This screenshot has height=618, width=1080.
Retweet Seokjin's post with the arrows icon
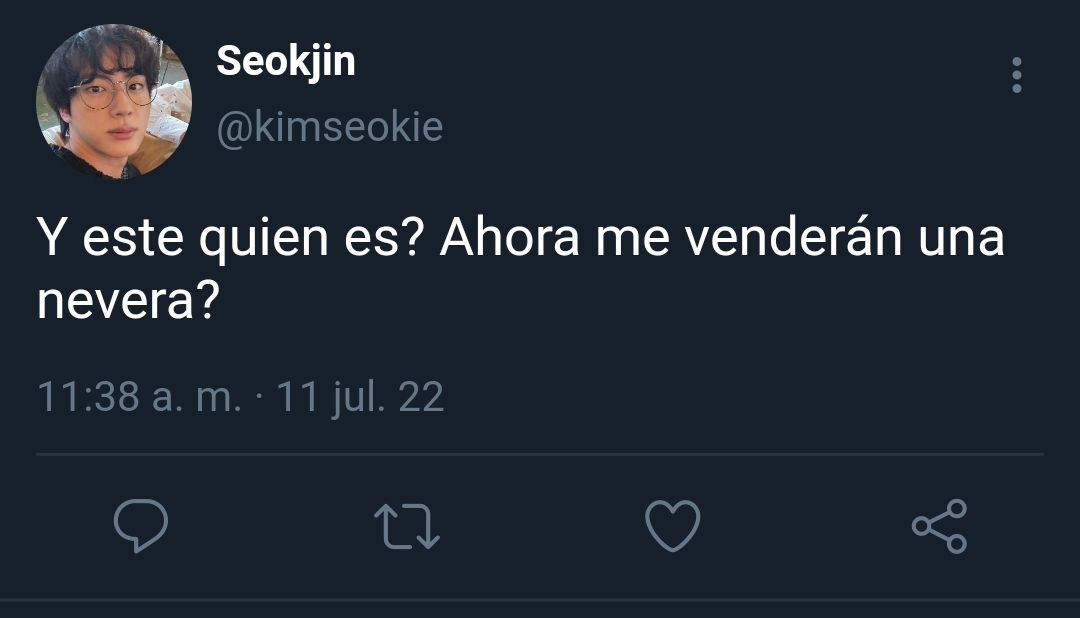406,526
